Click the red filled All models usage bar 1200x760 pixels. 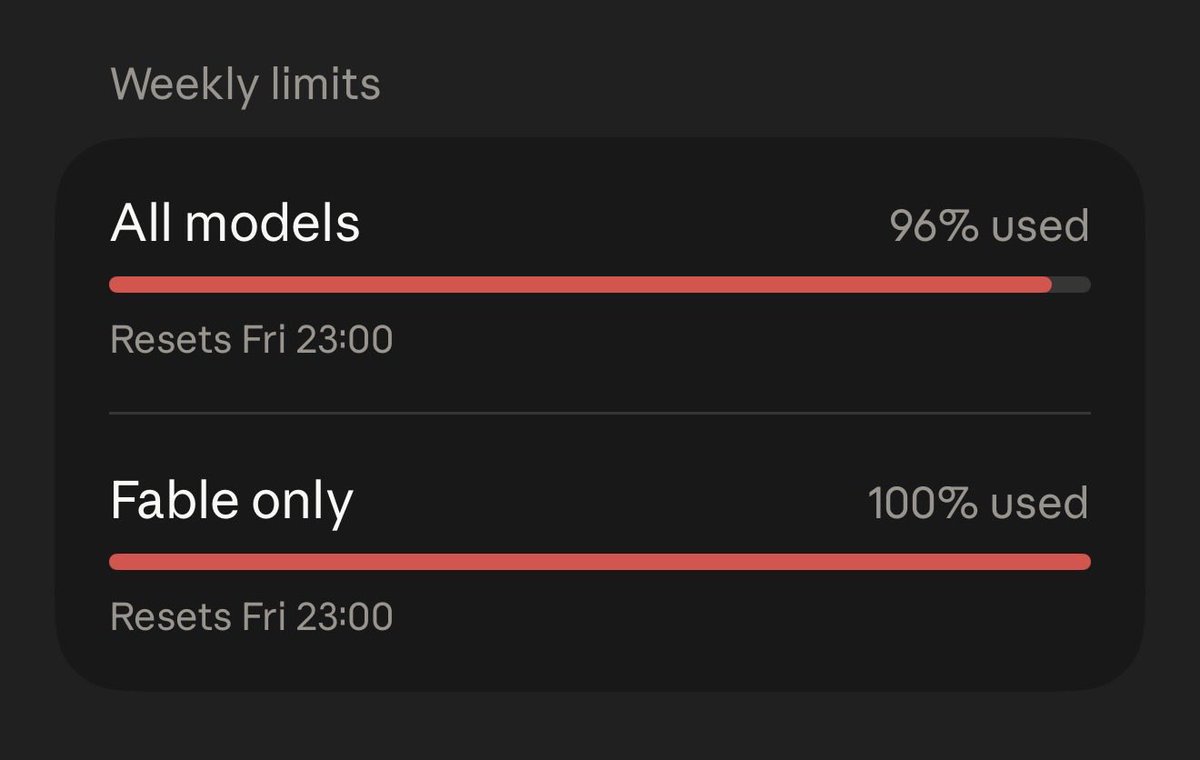pyautogui.click(x=581, y=285)
